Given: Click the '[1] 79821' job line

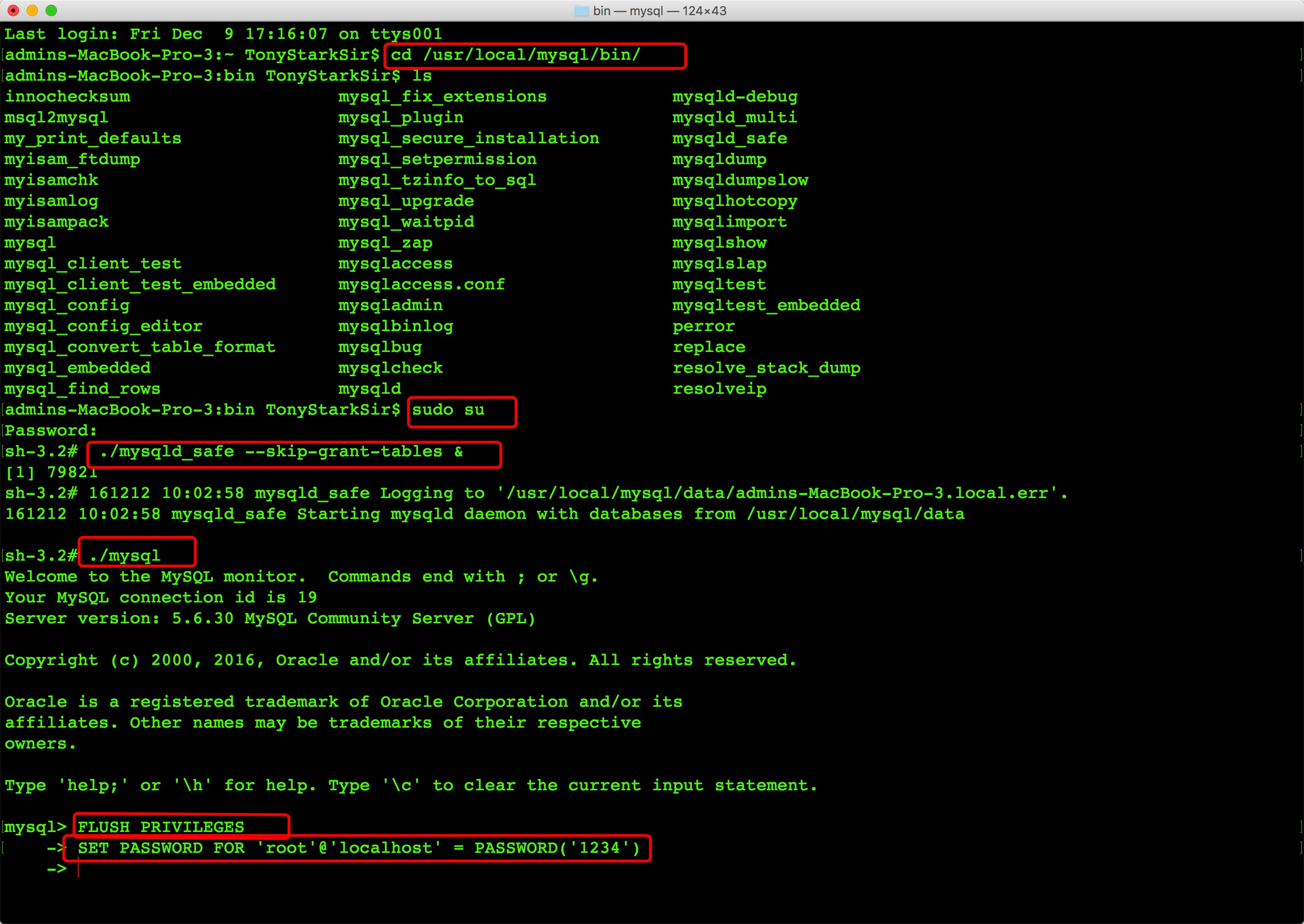Looking at the screenshot, I should tap(51, 472).
